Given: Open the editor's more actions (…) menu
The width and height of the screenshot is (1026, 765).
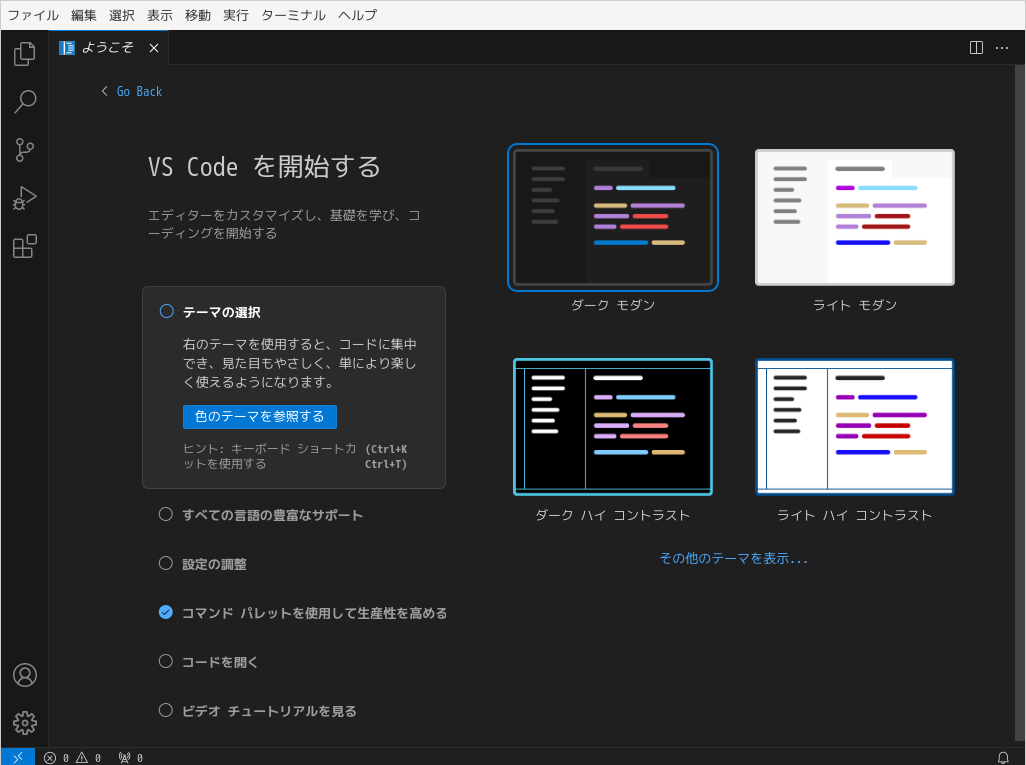Looking at the screenshot, I should click(1002, 48).
